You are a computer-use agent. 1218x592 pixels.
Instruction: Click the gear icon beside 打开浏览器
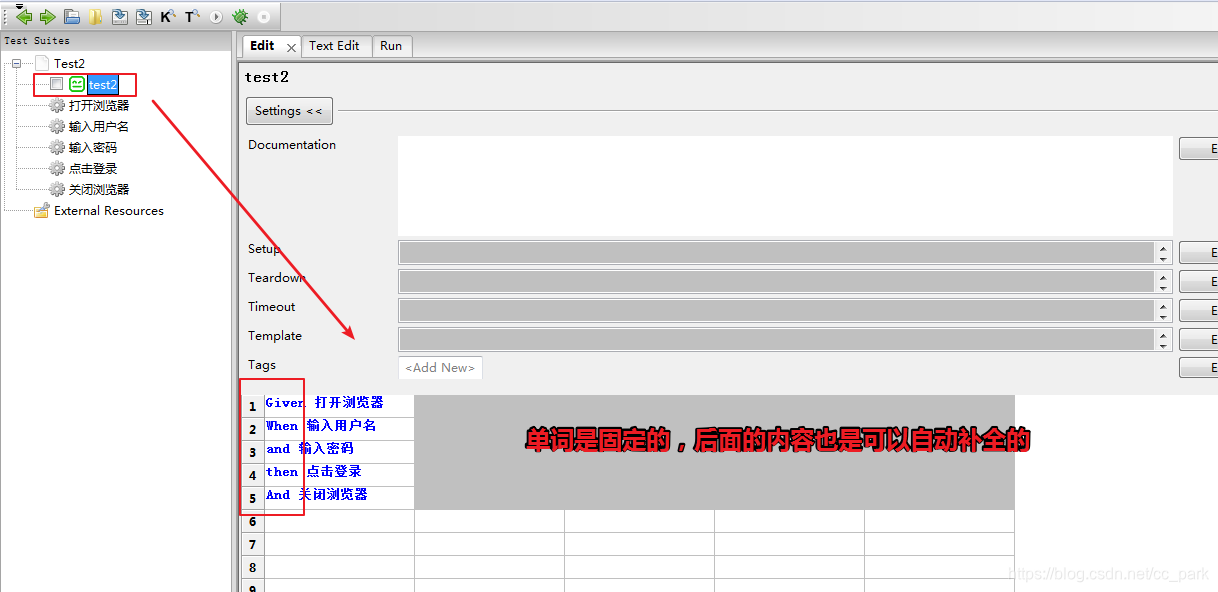click(57, 105)
